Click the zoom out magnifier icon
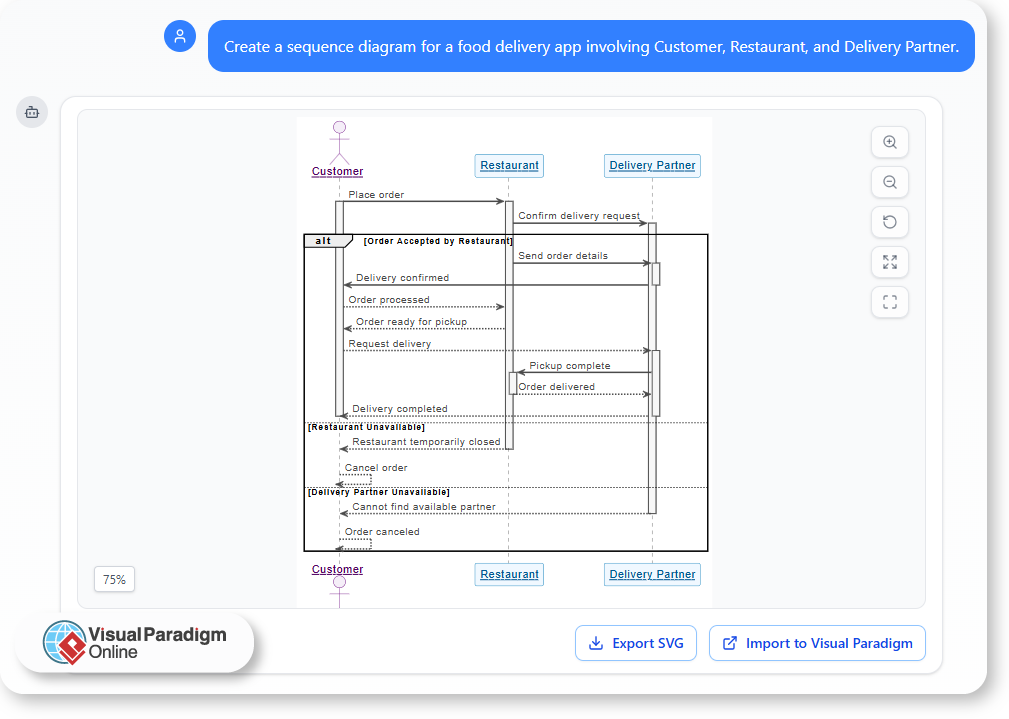 (889, 183)
